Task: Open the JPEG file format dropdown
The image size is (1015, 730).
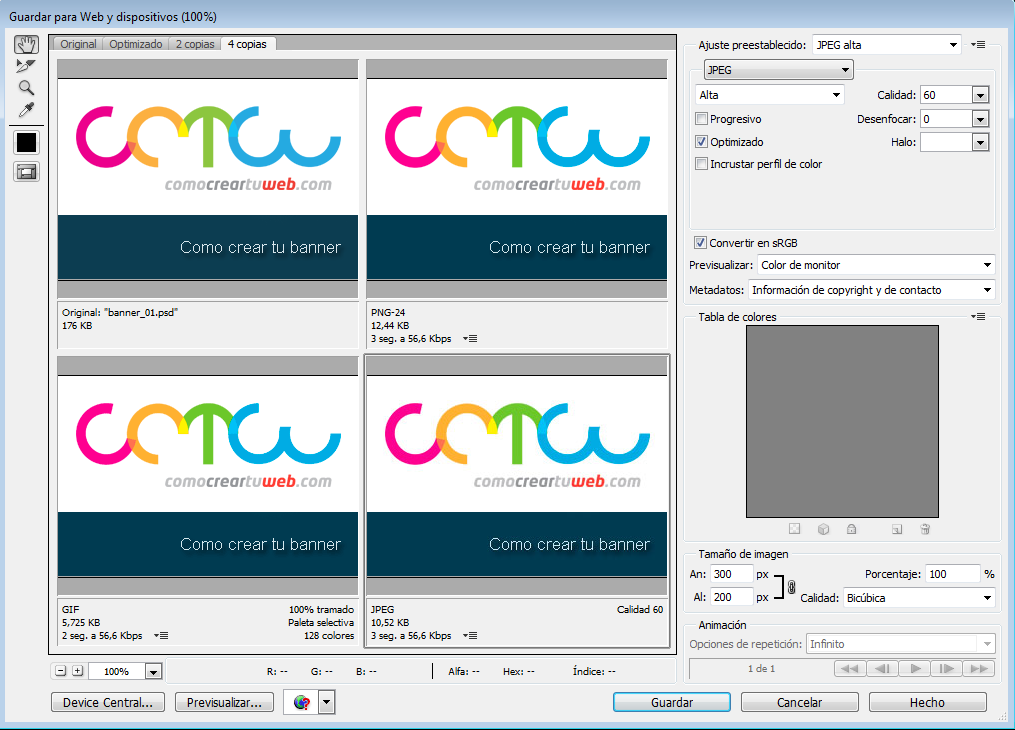Action: tap(778, 70)
